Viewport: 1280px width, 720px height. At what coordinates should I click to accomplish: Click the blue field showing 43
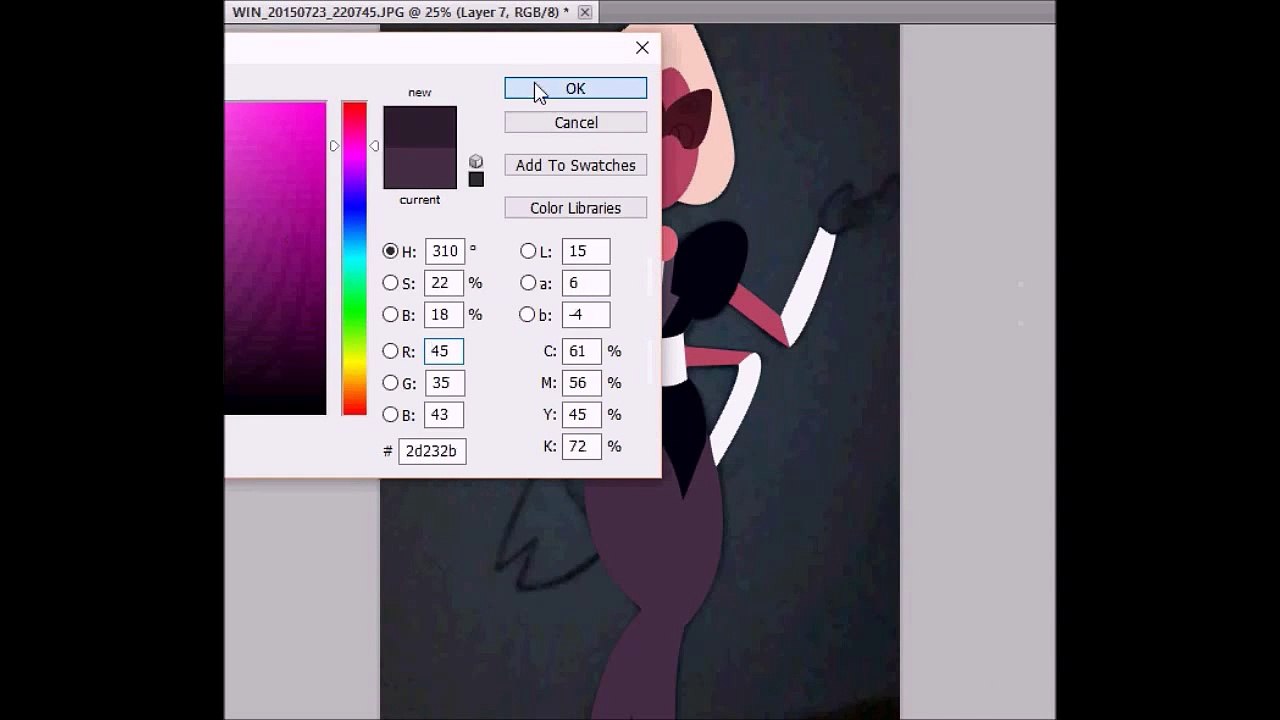click(444, 414)
